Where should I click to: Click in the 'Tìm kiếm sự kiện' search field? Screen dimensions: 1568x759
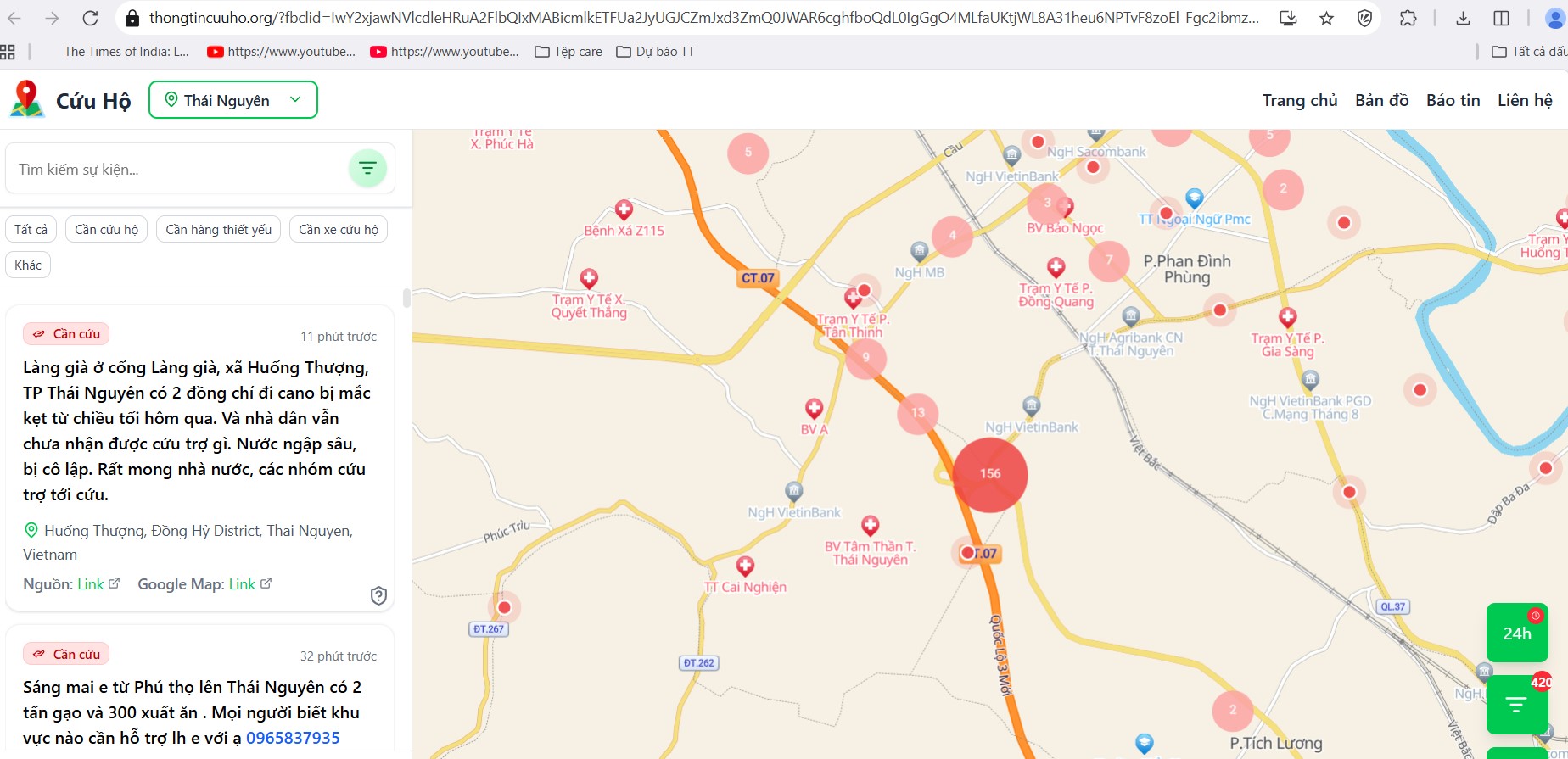(x=178, y=170)
